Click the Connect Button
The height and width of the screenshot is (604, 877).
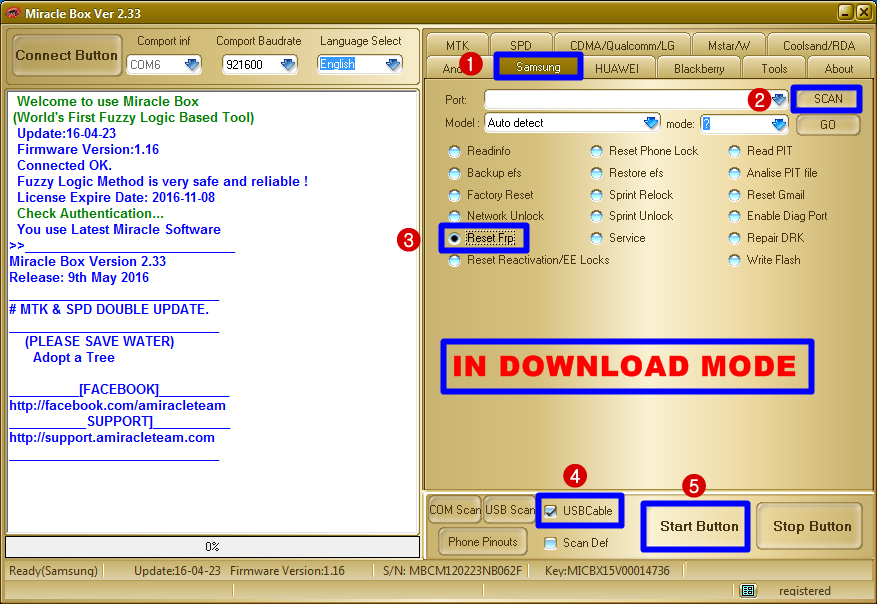tap(67, 55)
